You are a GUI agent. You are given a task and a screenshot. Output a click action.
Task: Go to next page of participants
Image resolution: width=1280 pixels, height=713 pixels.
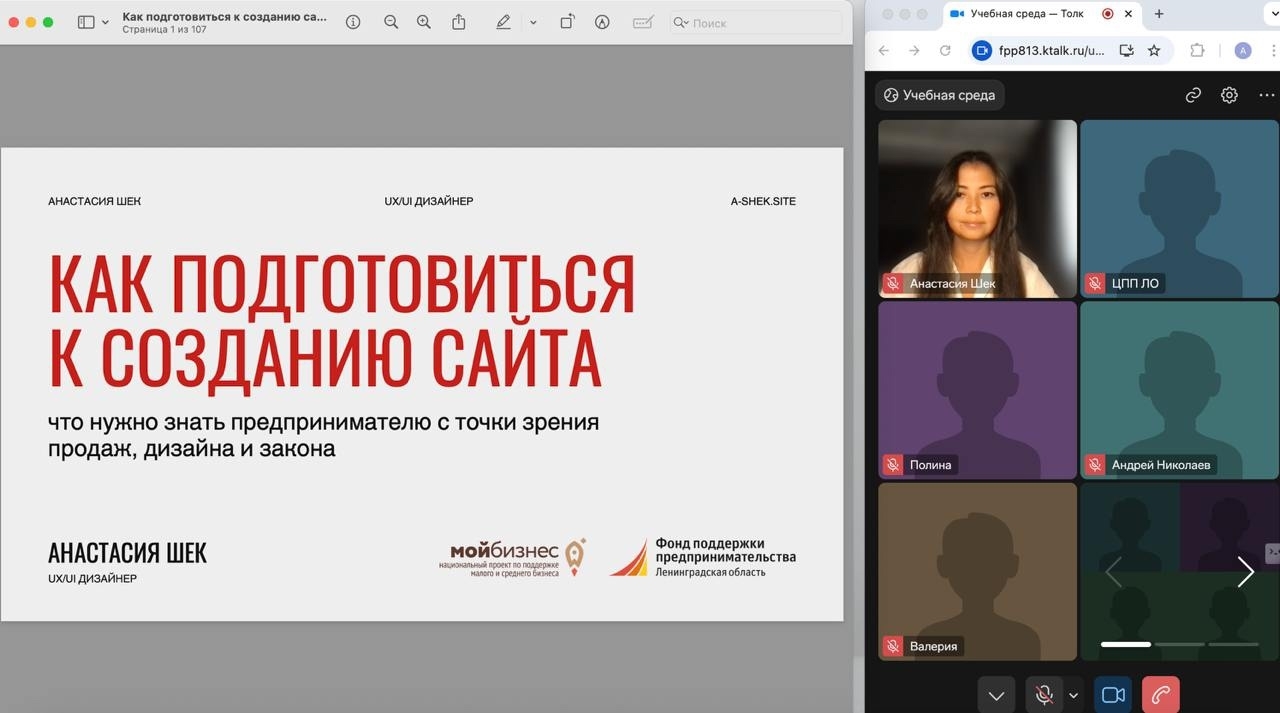(x=1245, y=572)
